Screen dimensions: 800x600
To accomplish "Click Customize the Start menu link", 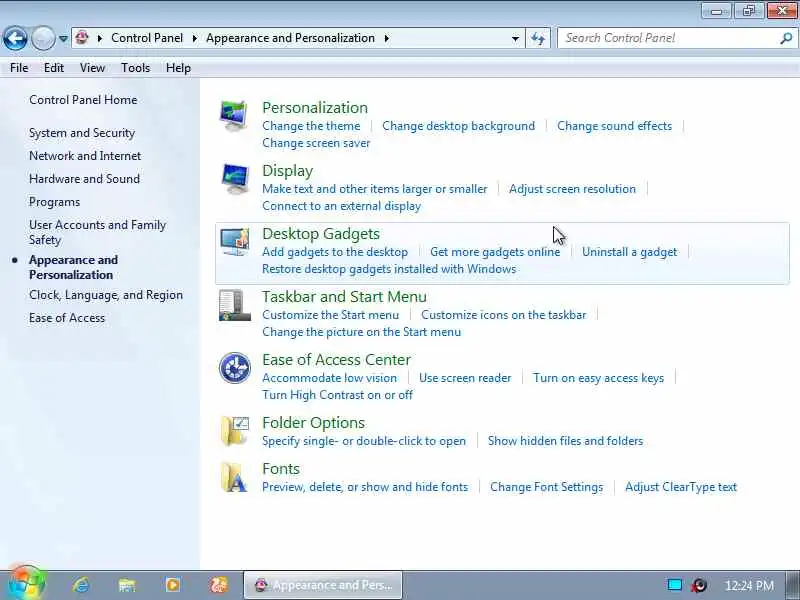I will click(331, 315).
